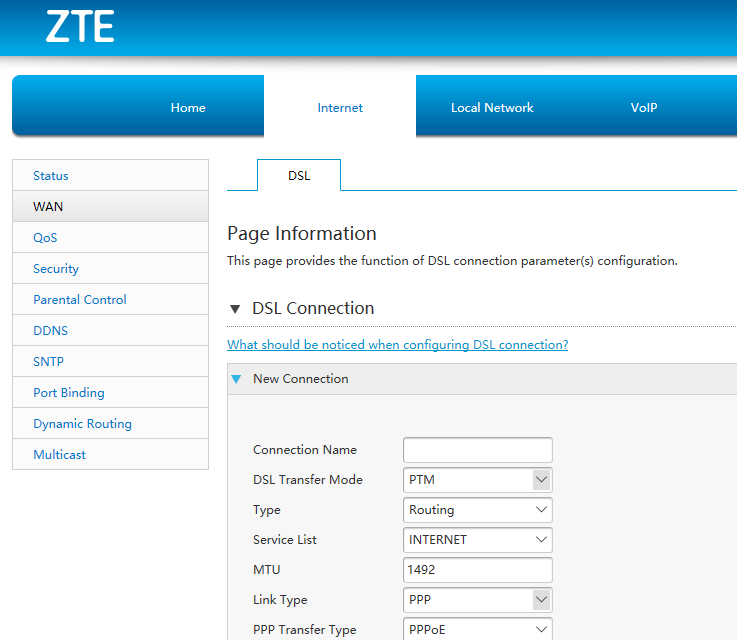Open the Link Type dropdown

[x=478, y=600]
